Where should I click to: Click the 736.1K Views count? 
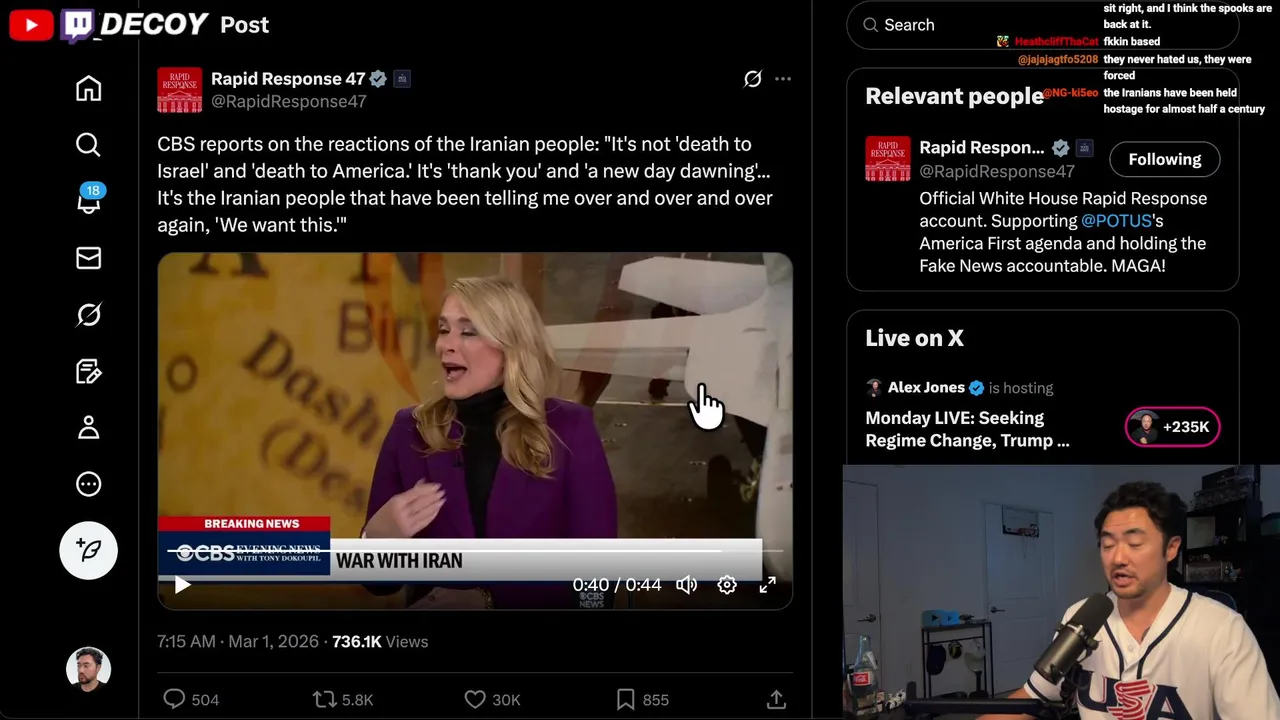pyautogui.click(x=380, y=642)
